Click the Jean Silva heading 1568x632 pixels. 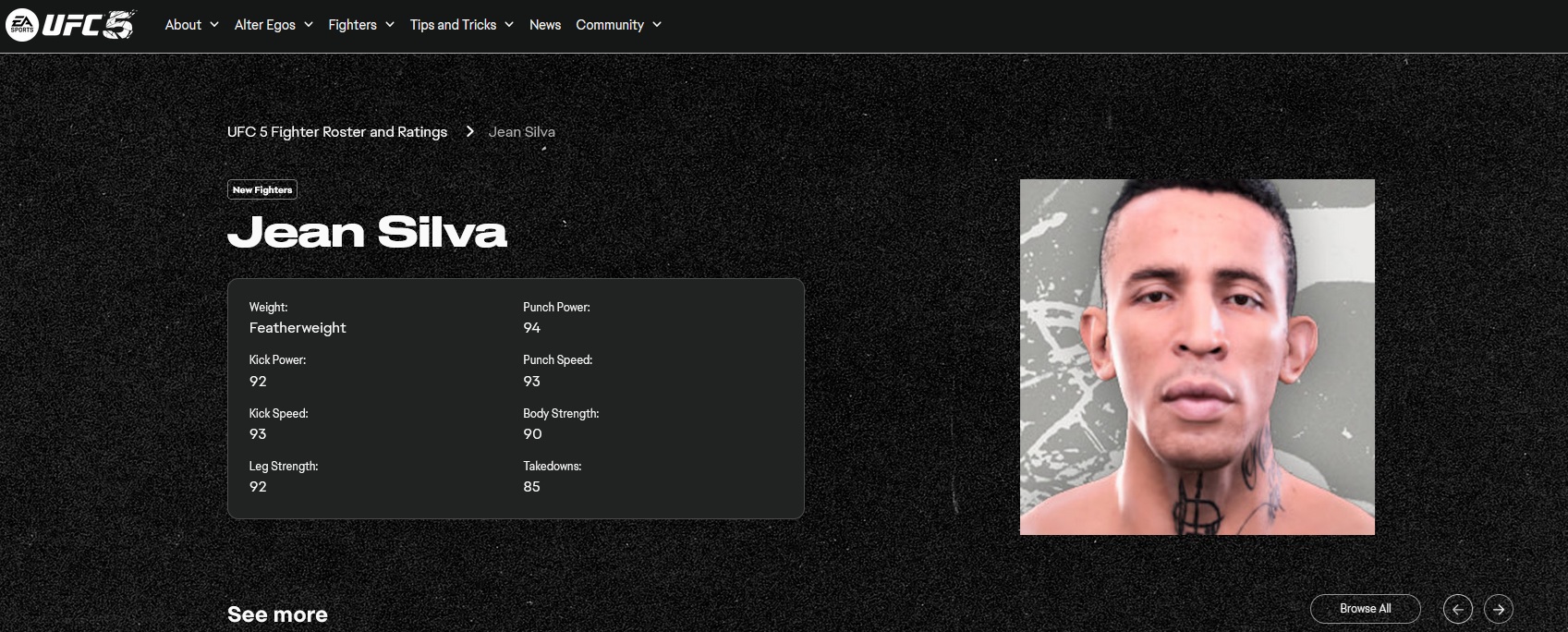point(368,232)
